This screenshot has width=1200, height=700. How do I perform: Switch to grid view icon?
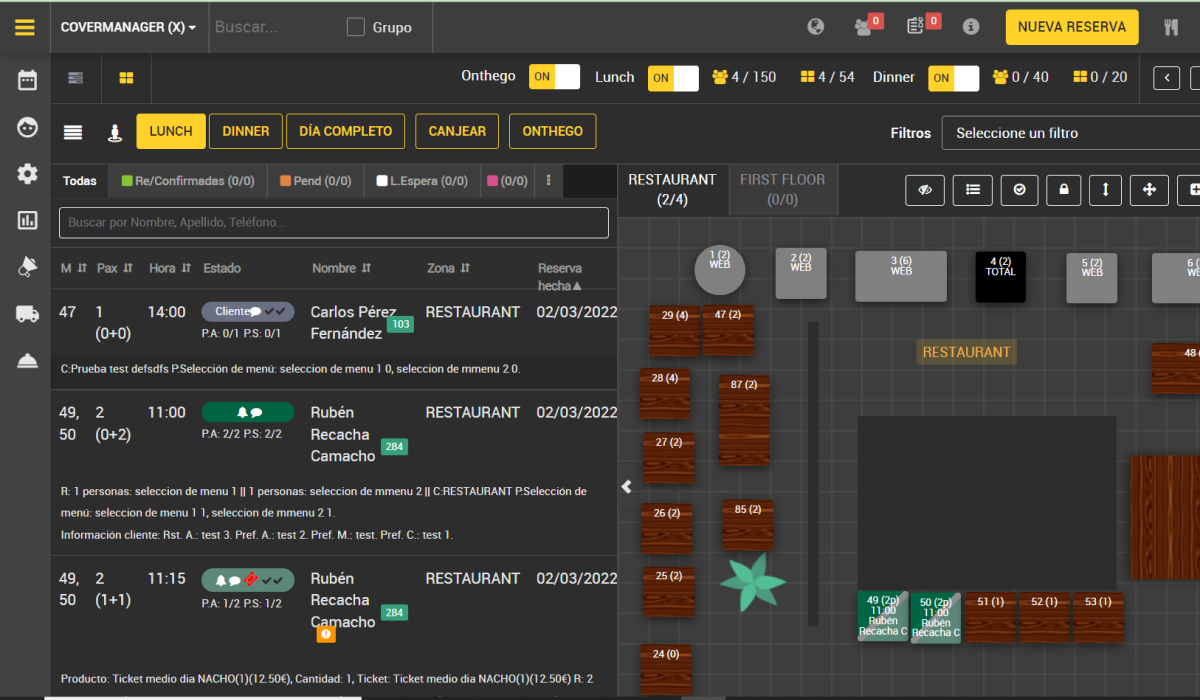point(126,78)
